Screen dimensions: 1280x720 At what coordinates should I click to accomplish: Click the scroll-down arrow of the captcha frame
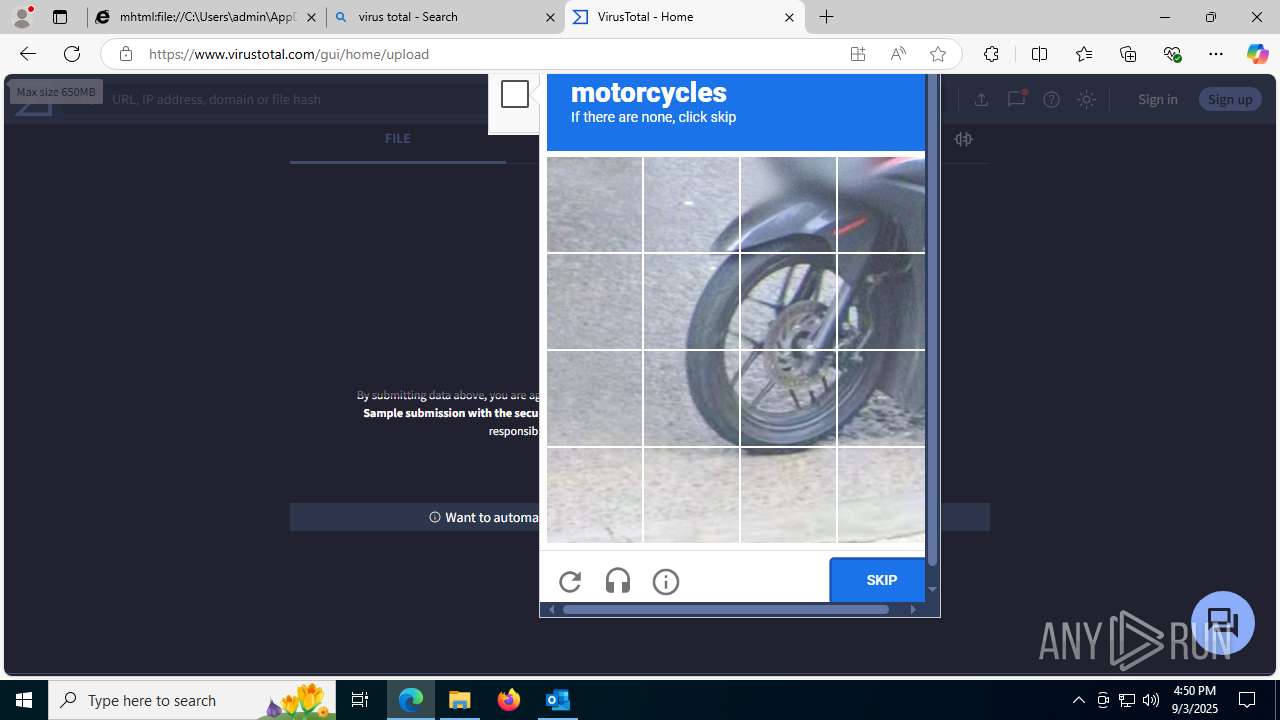tap(932, 589)
